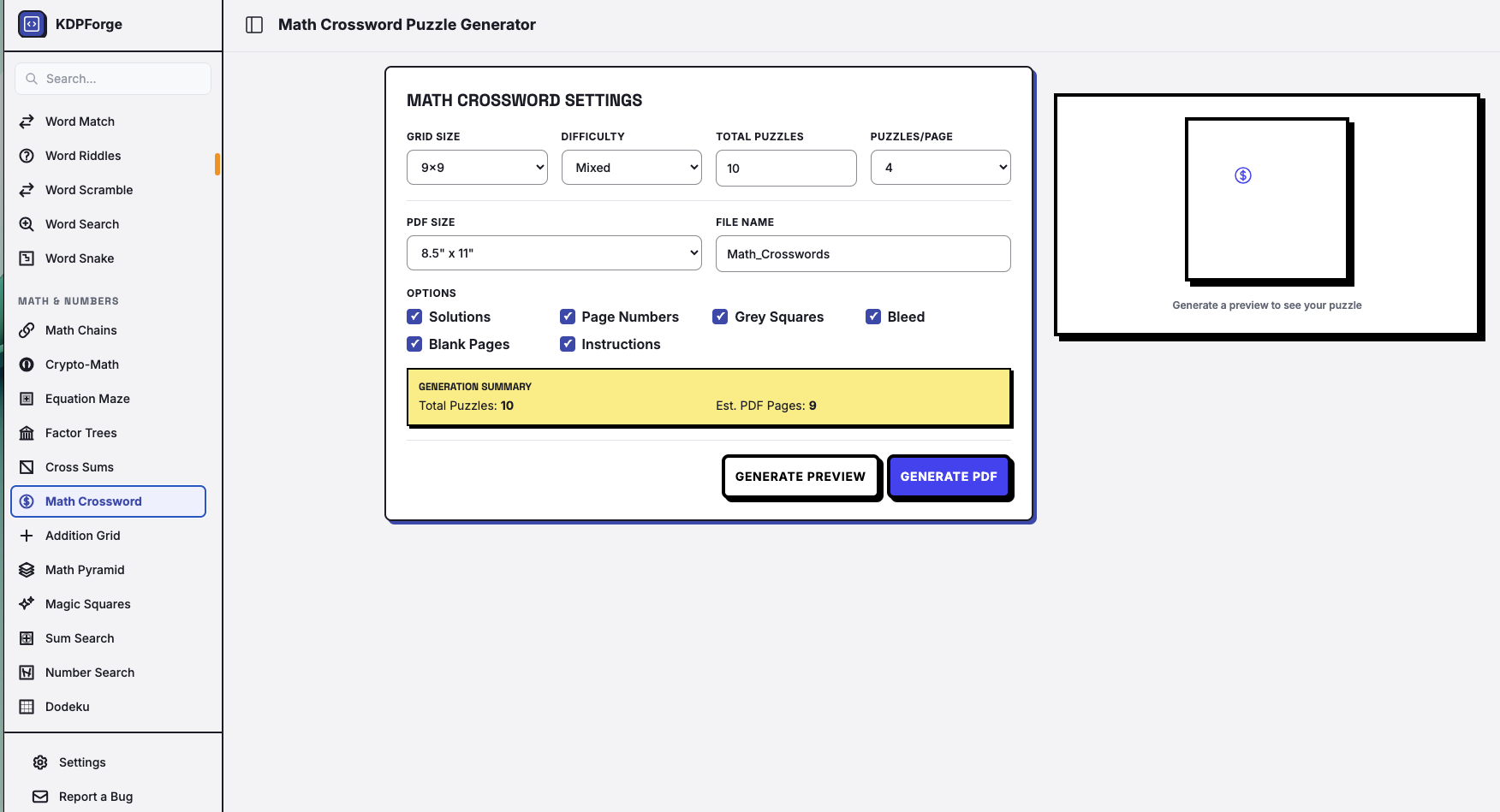Click the Number Search icon

pyautogui.click(x=27, y=673)
